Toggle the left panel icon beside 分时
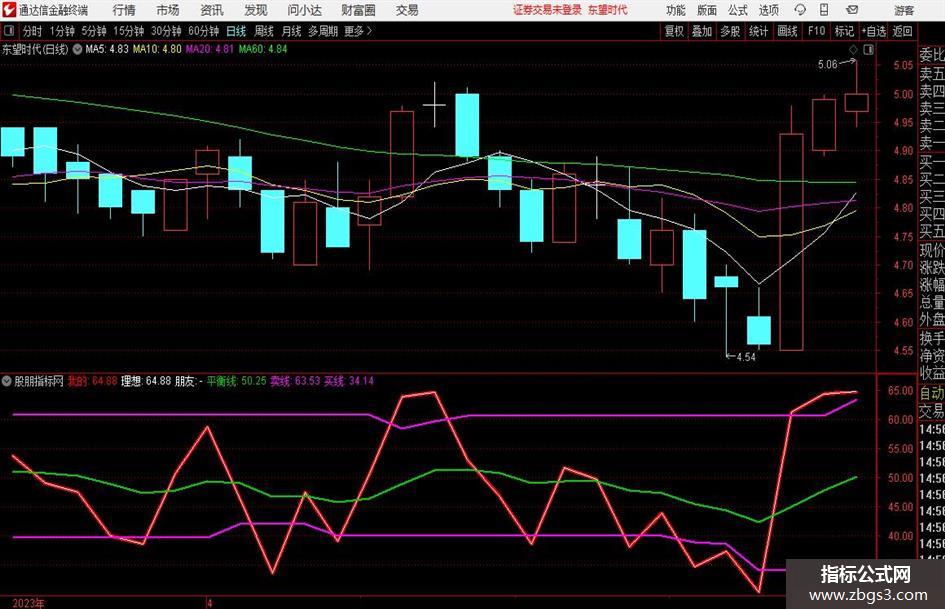The width and height of the screenshot is (945, 609). [x=8, y=31]
